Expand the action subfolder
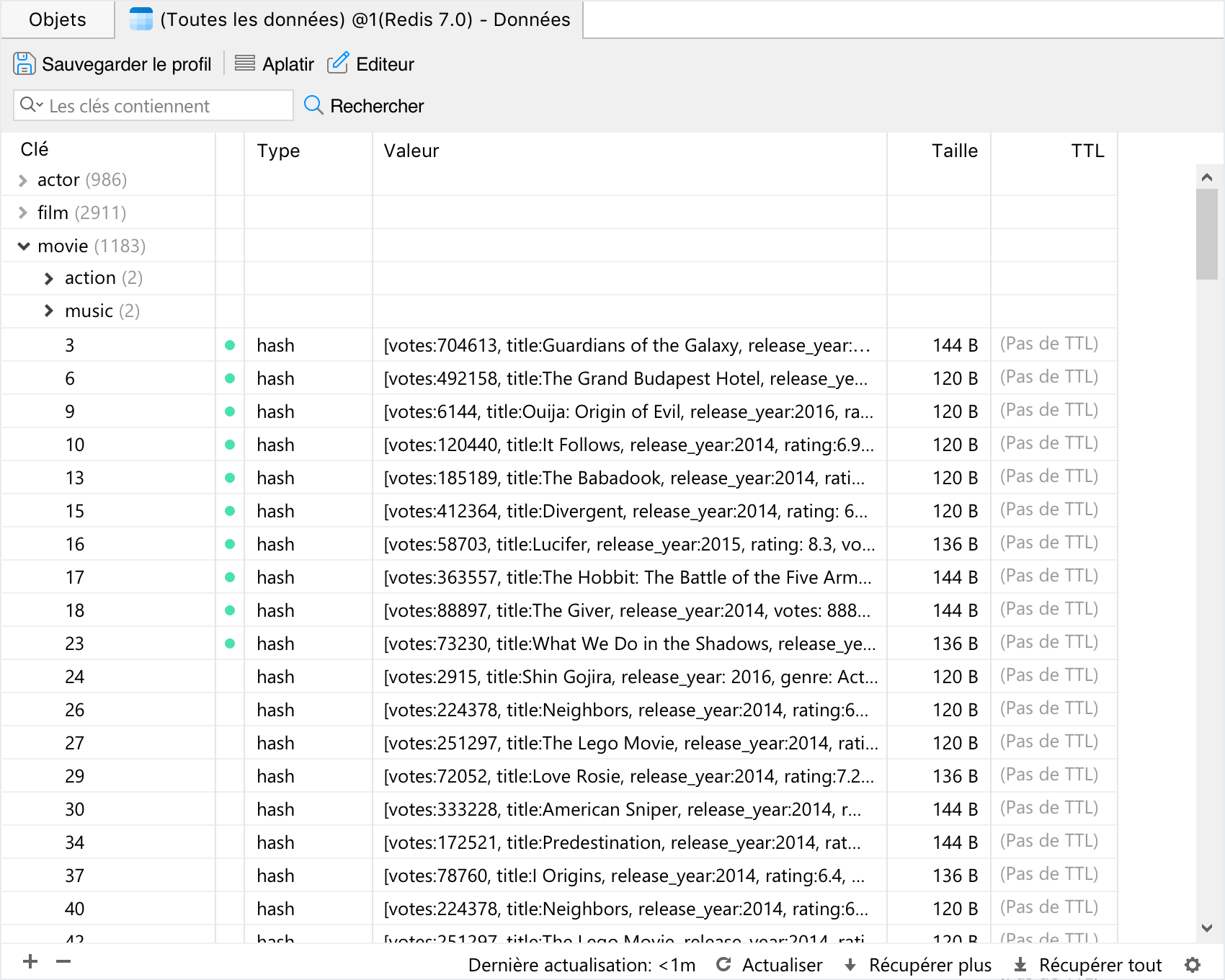This screenshot has width=1225, height=980. click(x=49, y=279)
